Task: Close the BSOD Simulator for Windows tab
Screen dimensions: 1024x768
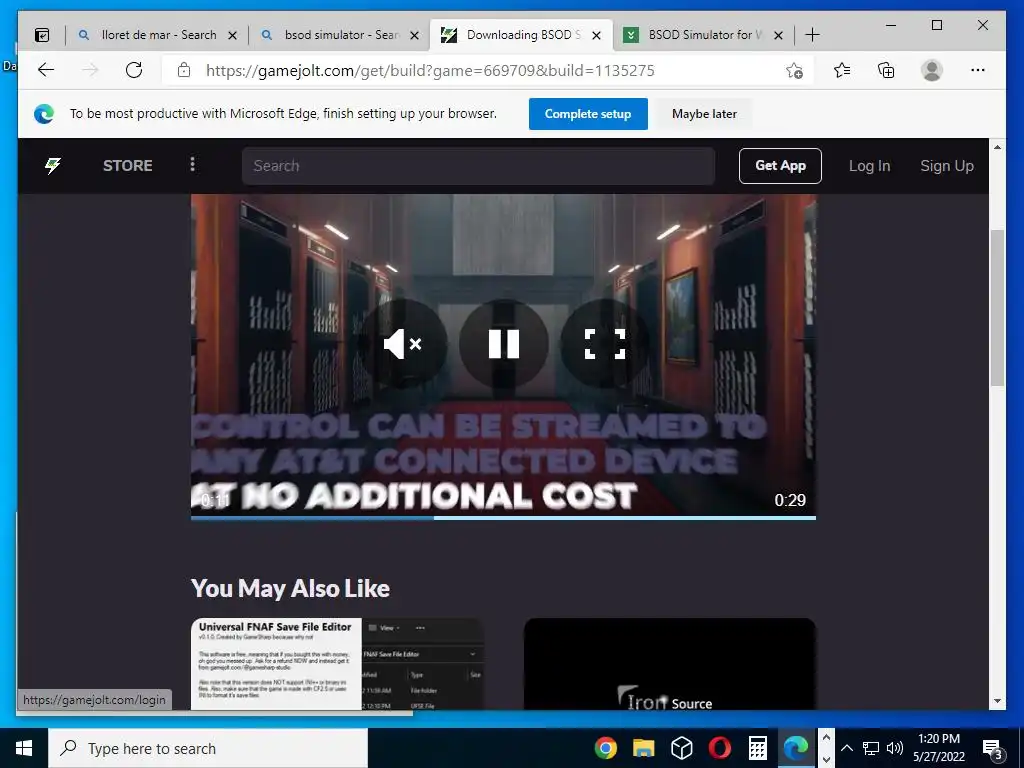Action: [778, 35]
